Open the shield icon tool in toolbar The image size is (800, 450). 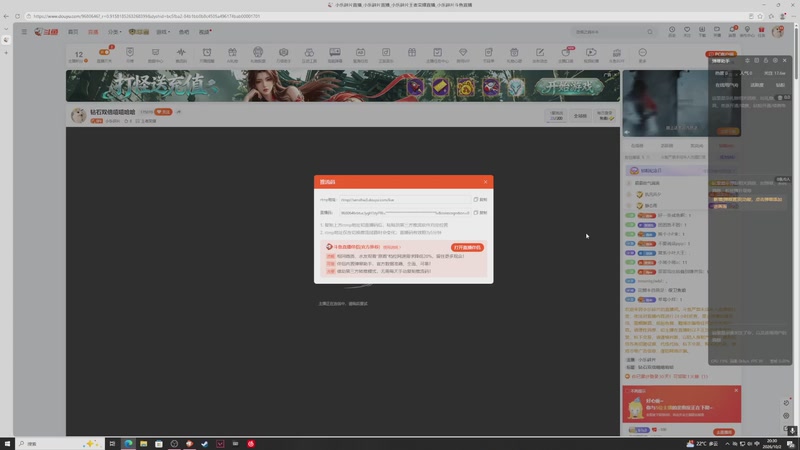click(x=130, y=53)
